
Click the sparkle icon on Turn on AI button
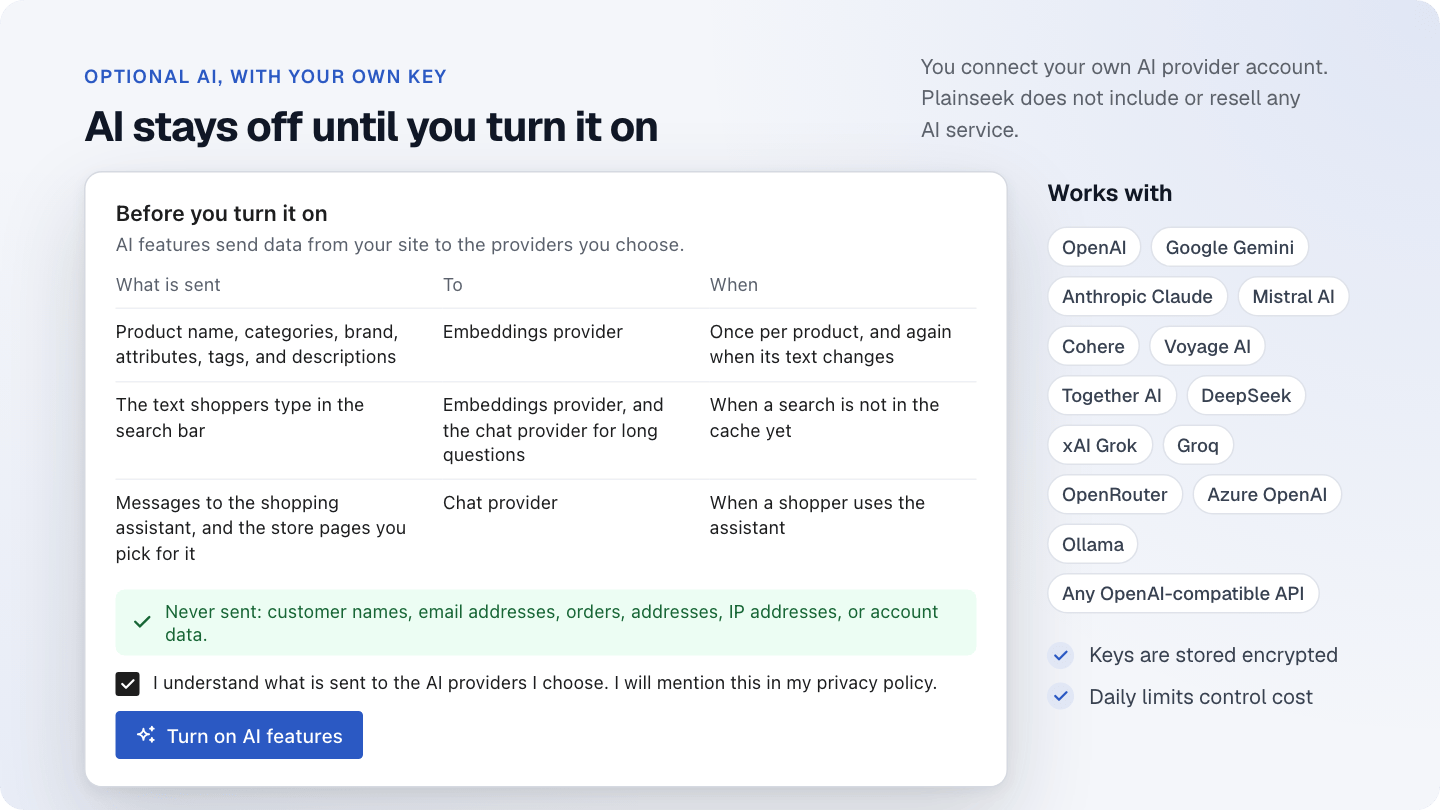(x=146, y=735)
